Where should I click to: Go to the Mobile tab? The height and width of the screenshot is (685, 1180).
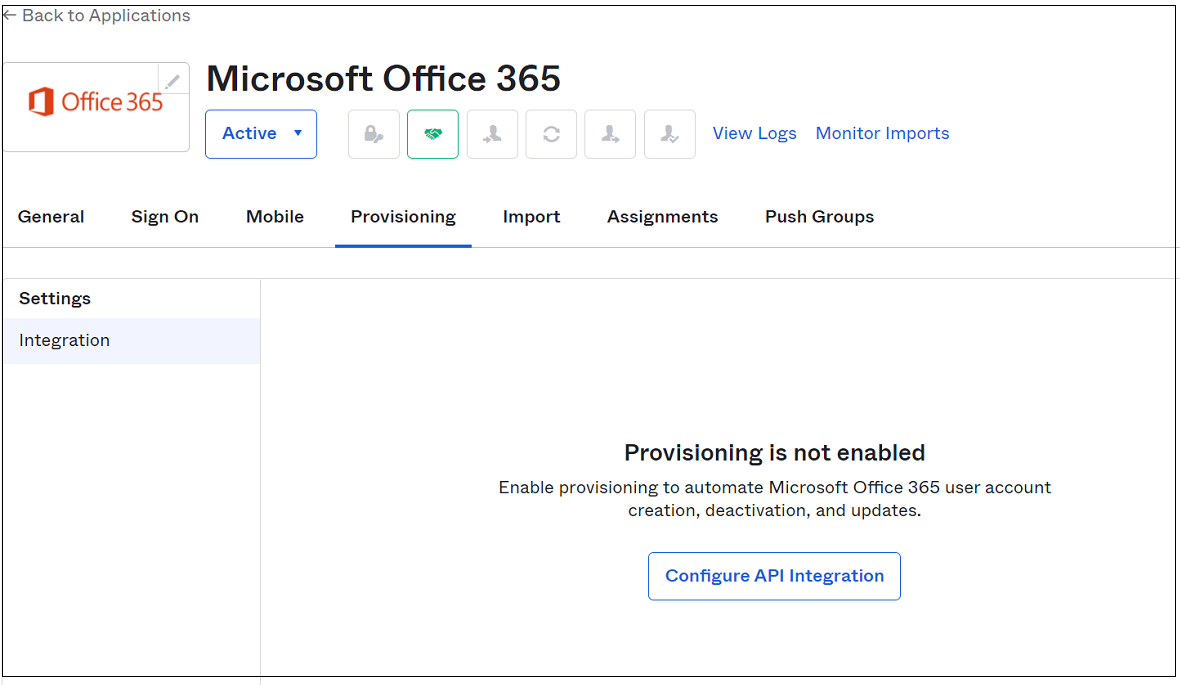coord(275,217)
